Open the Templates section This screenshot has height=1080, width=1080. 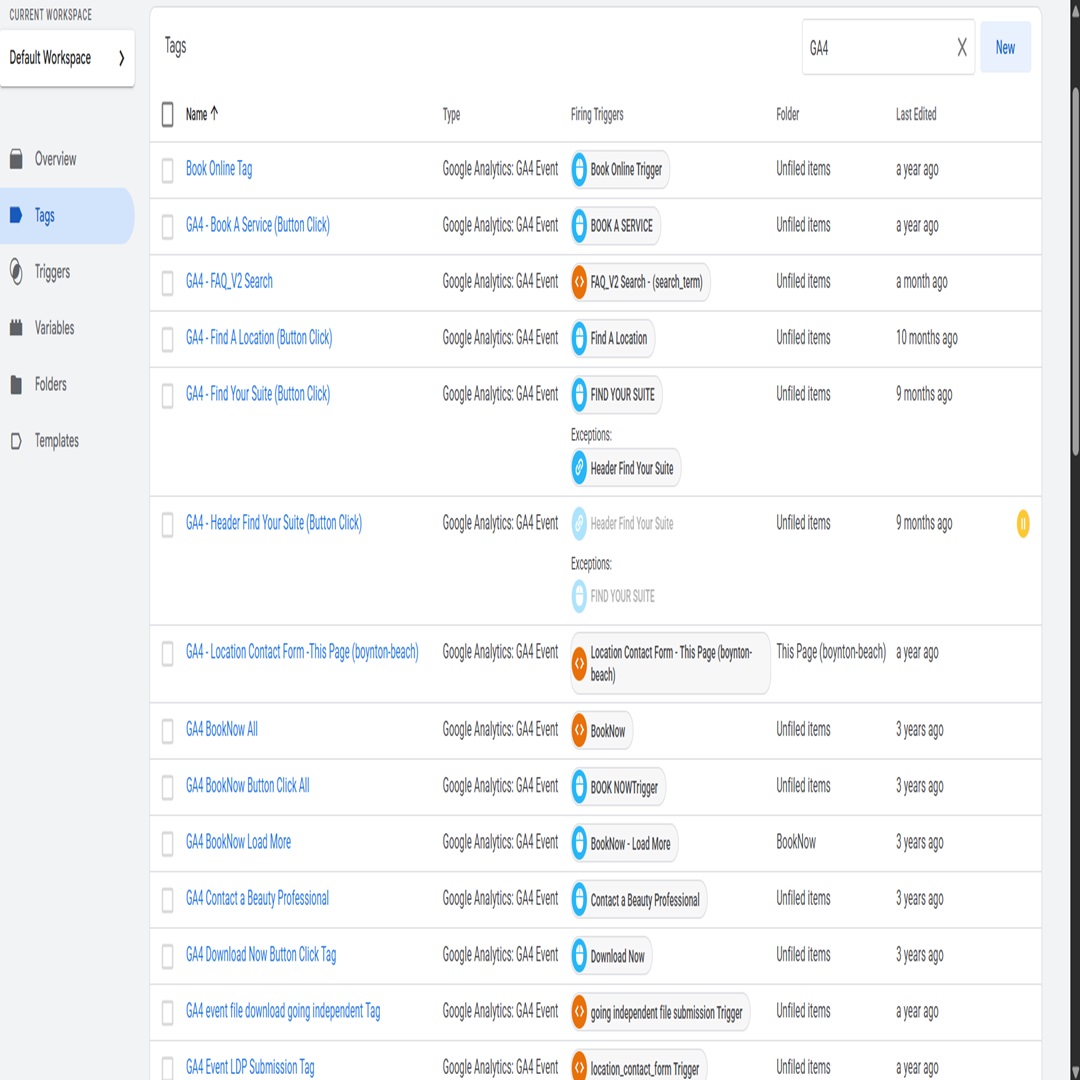tap(55, 440)
